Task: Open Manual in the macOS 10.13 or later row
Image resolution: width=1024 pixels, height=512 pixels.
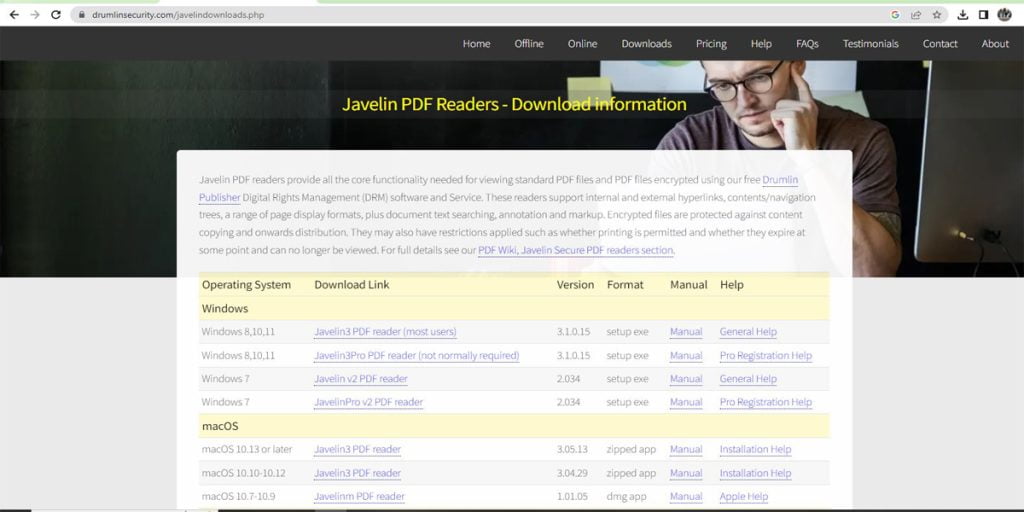Action: 686,449
